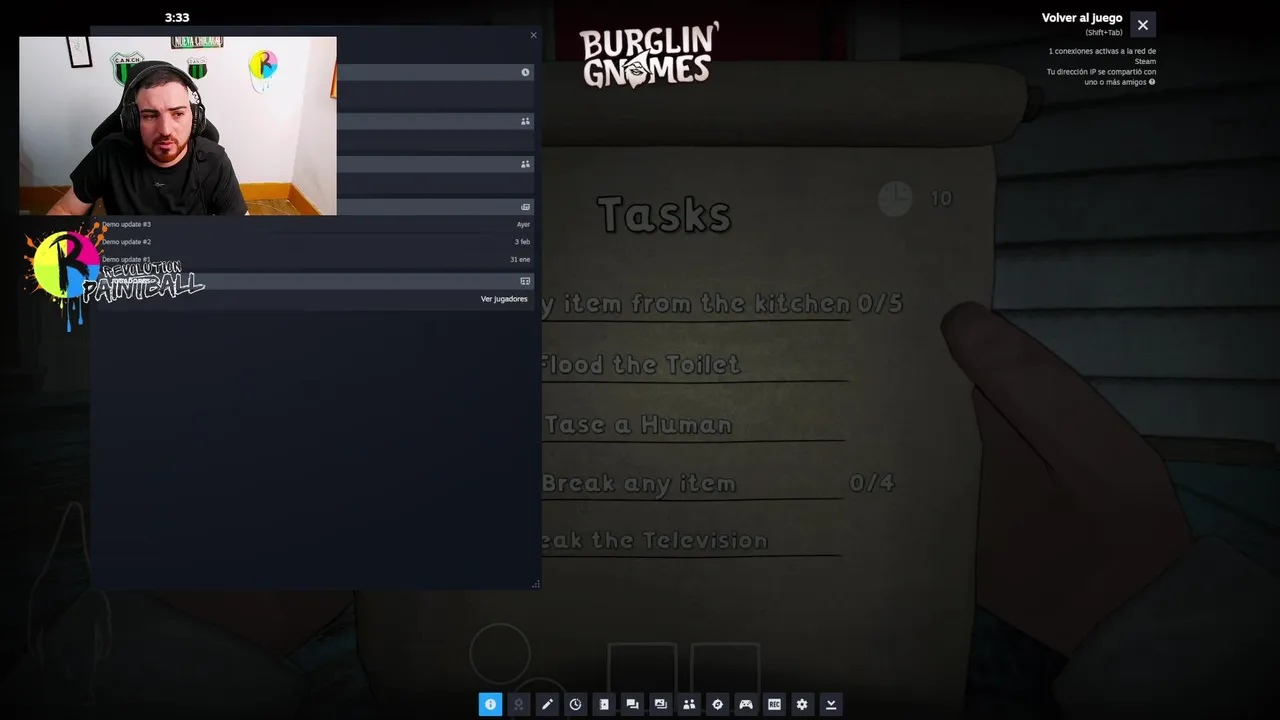Close the game overview panel

pos(533,35)
